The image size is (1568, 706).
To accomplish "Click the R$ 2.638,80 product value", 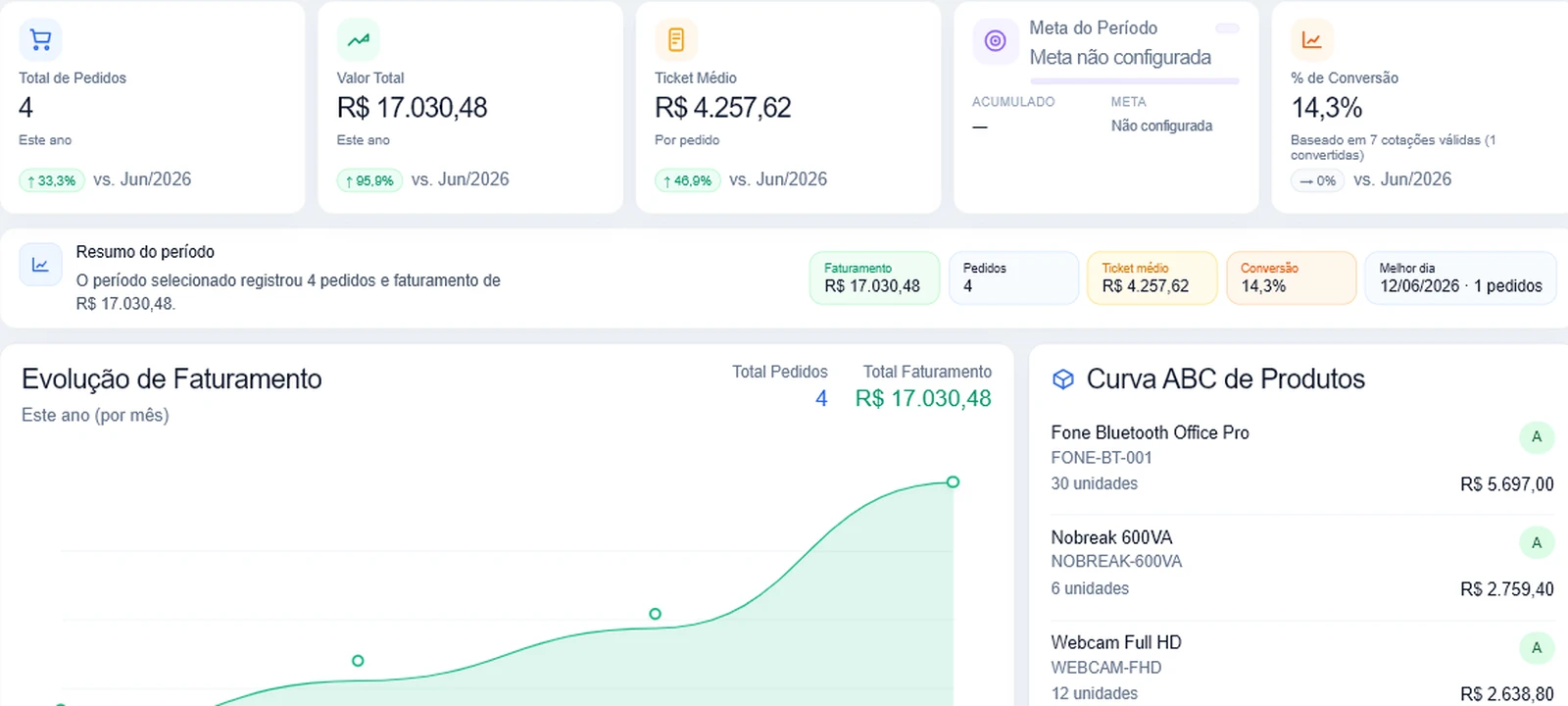I will click(1506, 694).
